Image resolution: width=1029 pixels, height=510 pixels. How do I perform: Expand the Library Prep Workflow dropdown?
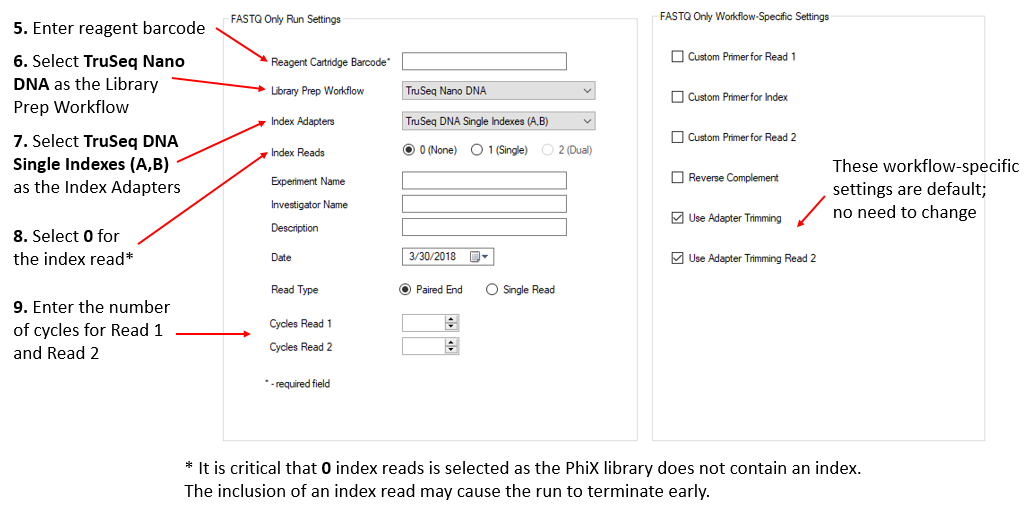[585, 91]
